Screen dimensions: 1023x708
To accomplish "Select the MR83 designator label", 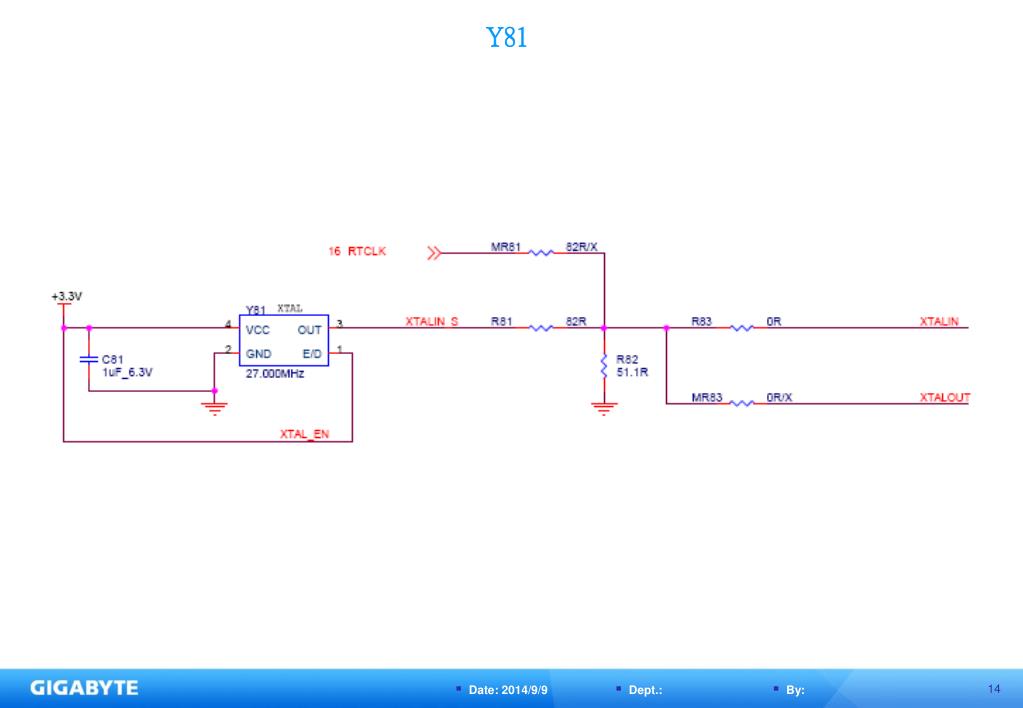I will [707, 397].
